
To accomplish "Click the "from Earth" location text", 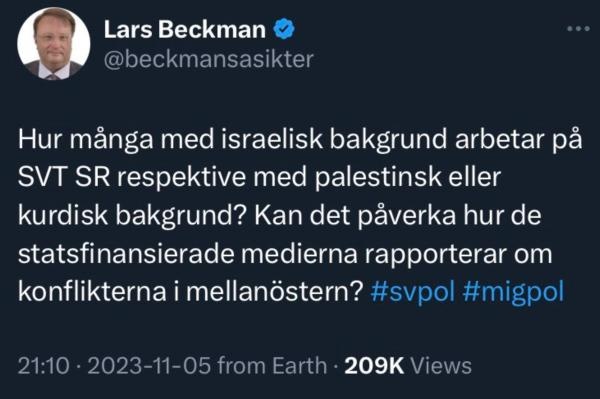I will [x=272, y=366].
